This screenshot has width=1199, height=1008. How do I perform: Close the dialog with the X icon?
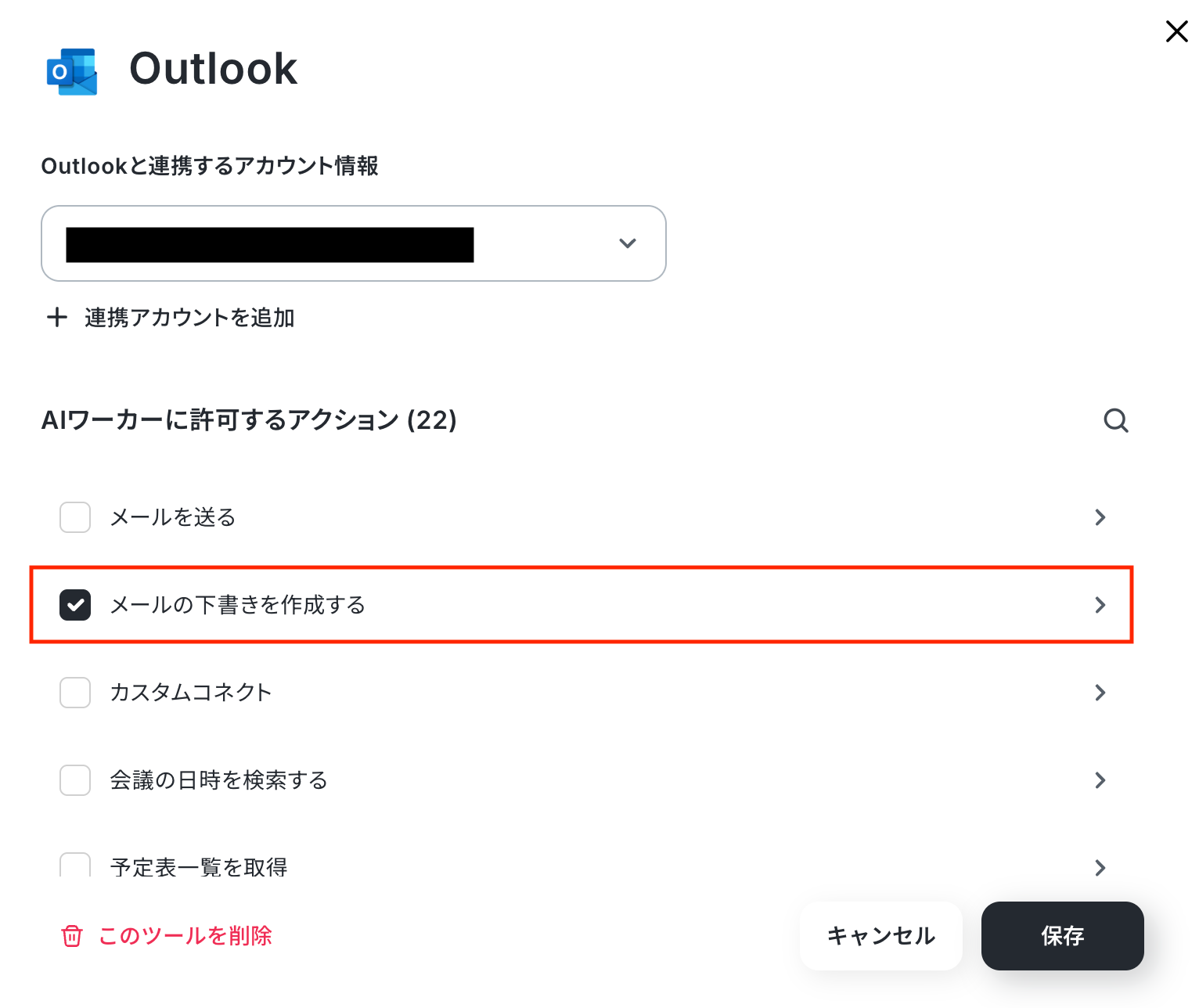tap(1176, 31)
